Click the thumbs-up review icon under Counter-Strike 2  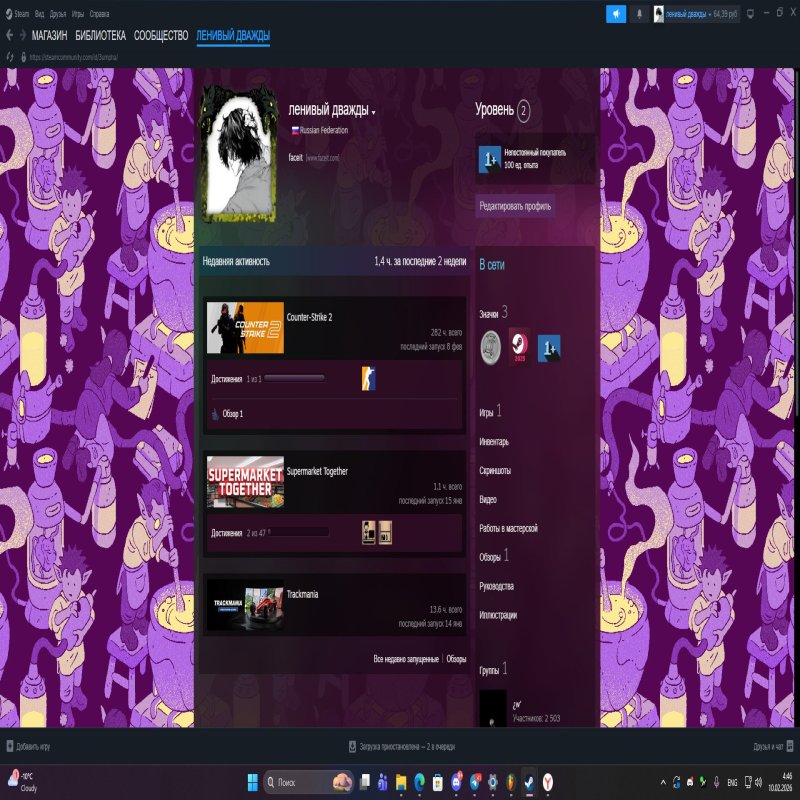(x=214, y=413)
